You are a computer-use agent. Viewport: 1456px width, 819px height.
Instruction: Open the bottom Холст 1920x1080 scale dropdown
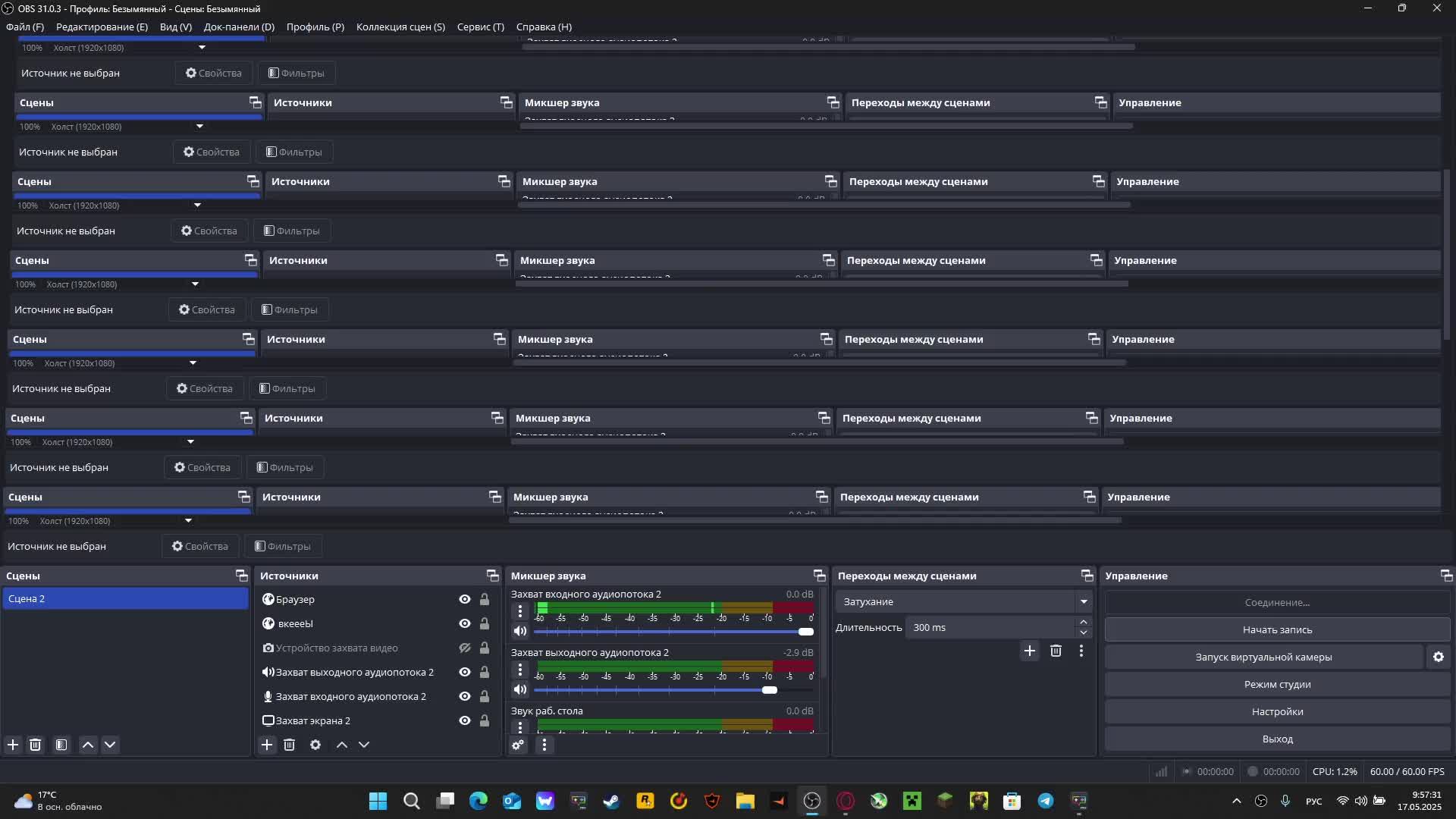(188, 521)
